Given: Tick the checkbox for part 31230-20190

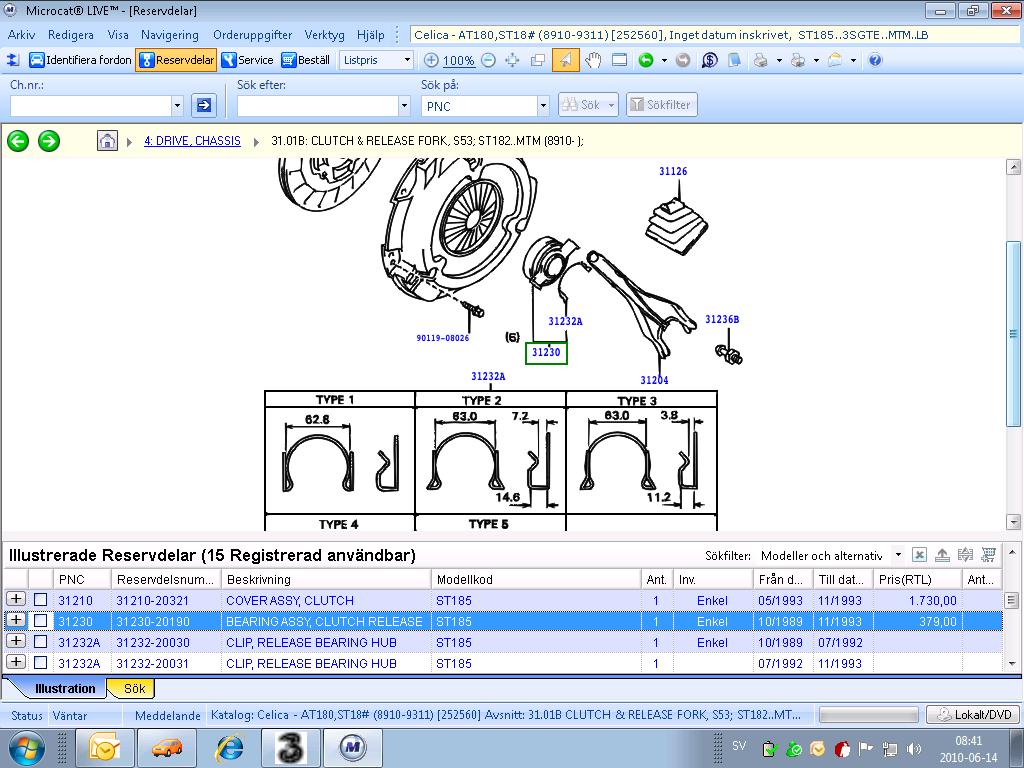Looking at the screenshot, I should [40, 620].
